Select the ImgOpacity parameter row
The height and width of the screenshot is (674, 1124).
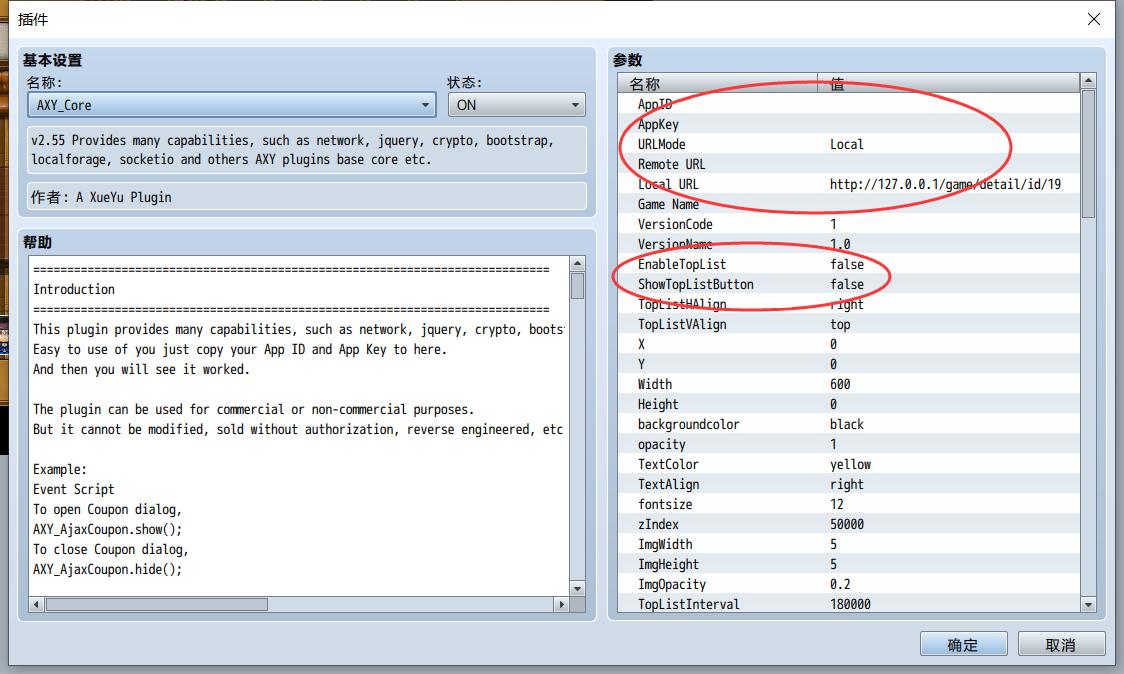point(849,585)
